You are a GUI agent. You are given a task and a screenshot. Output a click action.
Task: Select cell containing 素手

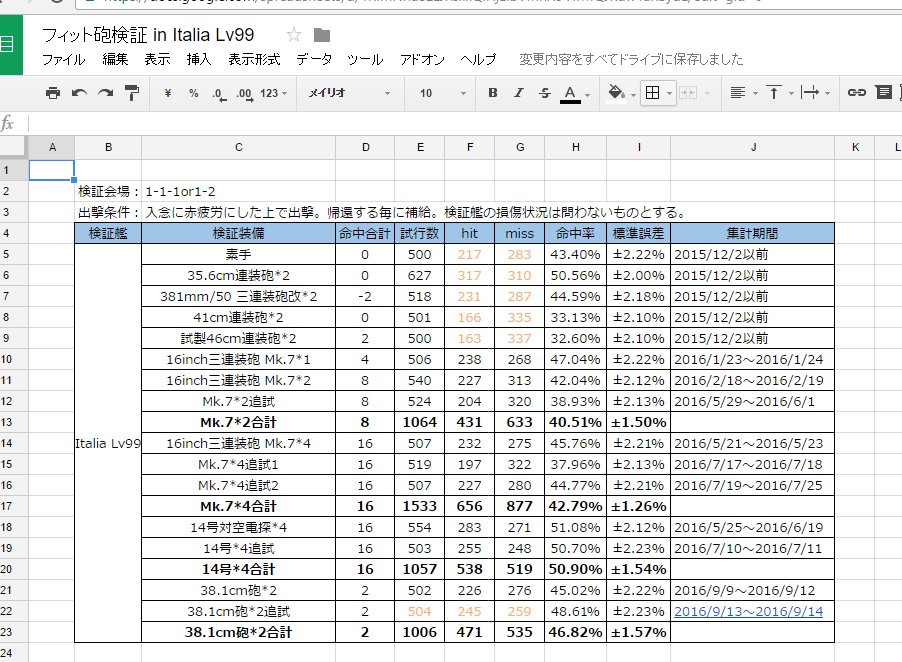tap(239, 254)
